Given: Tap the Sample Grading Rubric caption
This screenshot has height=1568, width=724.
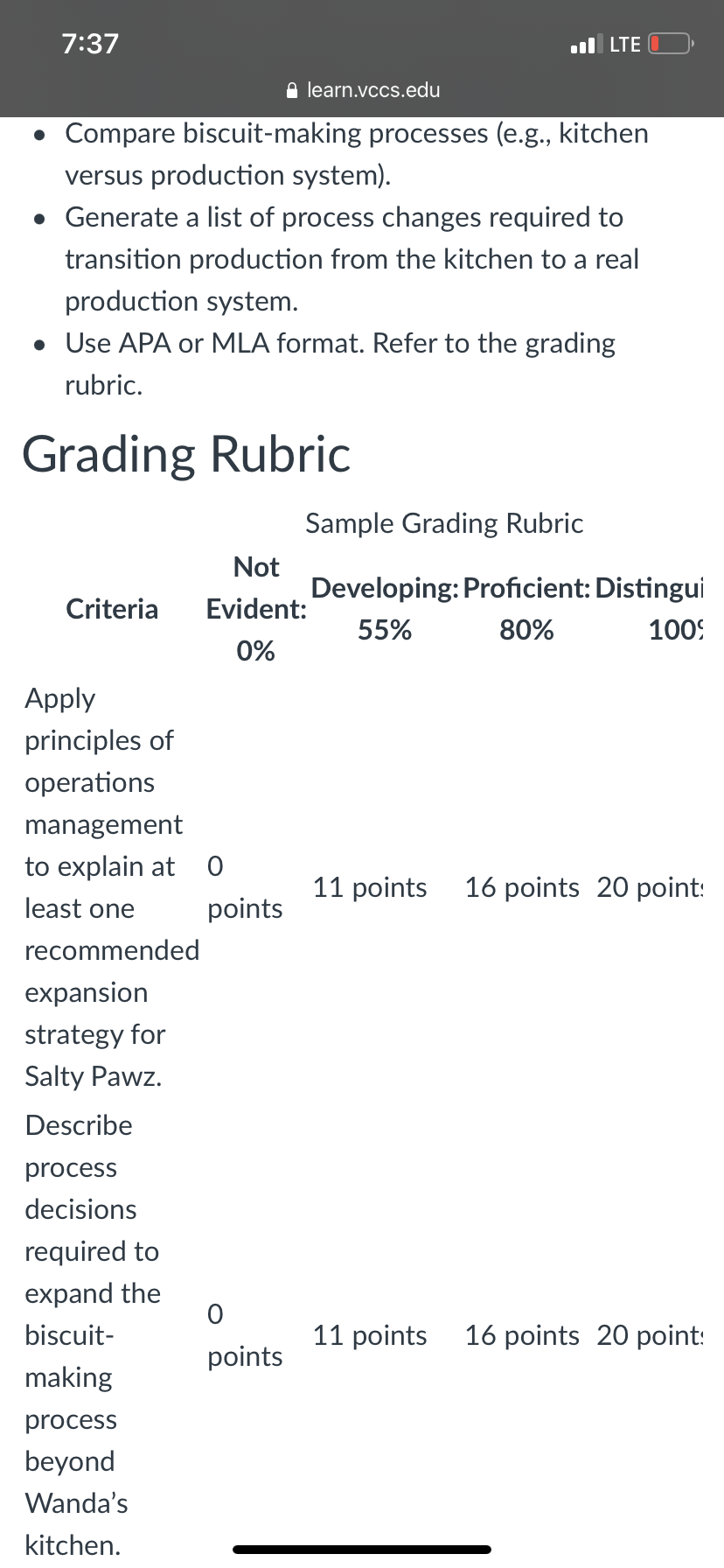Looking at the screenshot, I should (x=444, y=523).
